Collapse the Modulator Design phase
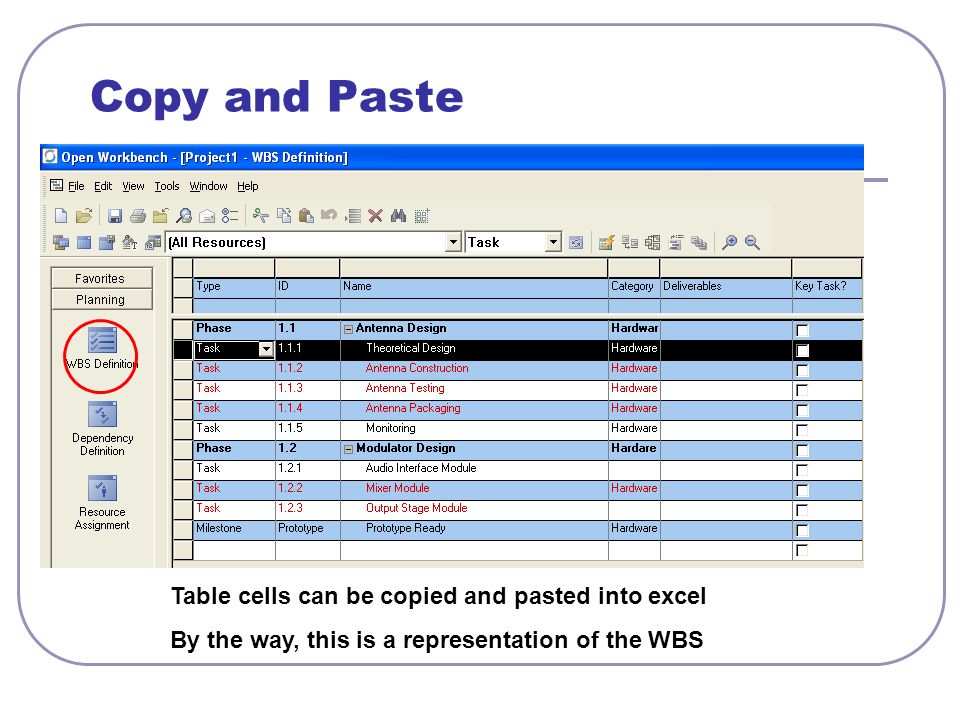The height and width of the screenshot is (720, 960). coord(348,449)
